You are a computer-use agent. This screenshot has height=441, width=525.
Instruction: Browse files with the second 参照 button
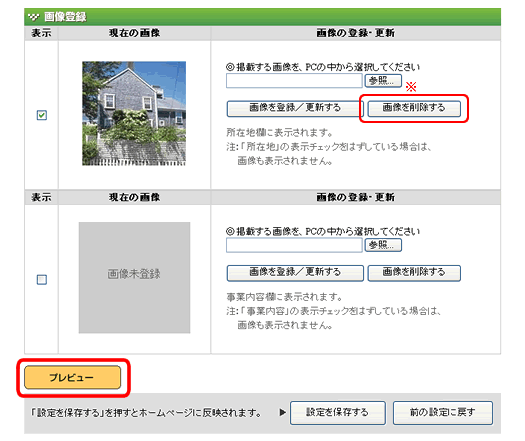point(383,245)
